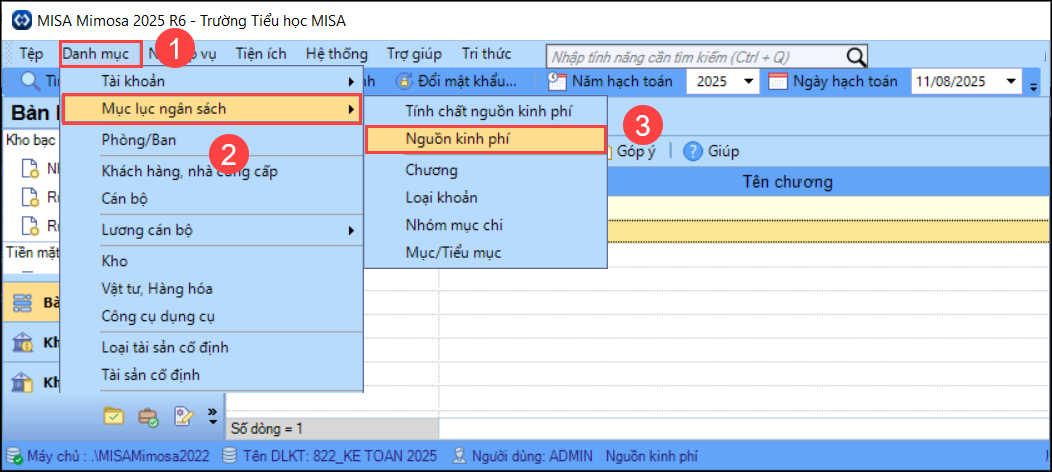Click the database icon beside Tên DLKT

pos(229,457)
